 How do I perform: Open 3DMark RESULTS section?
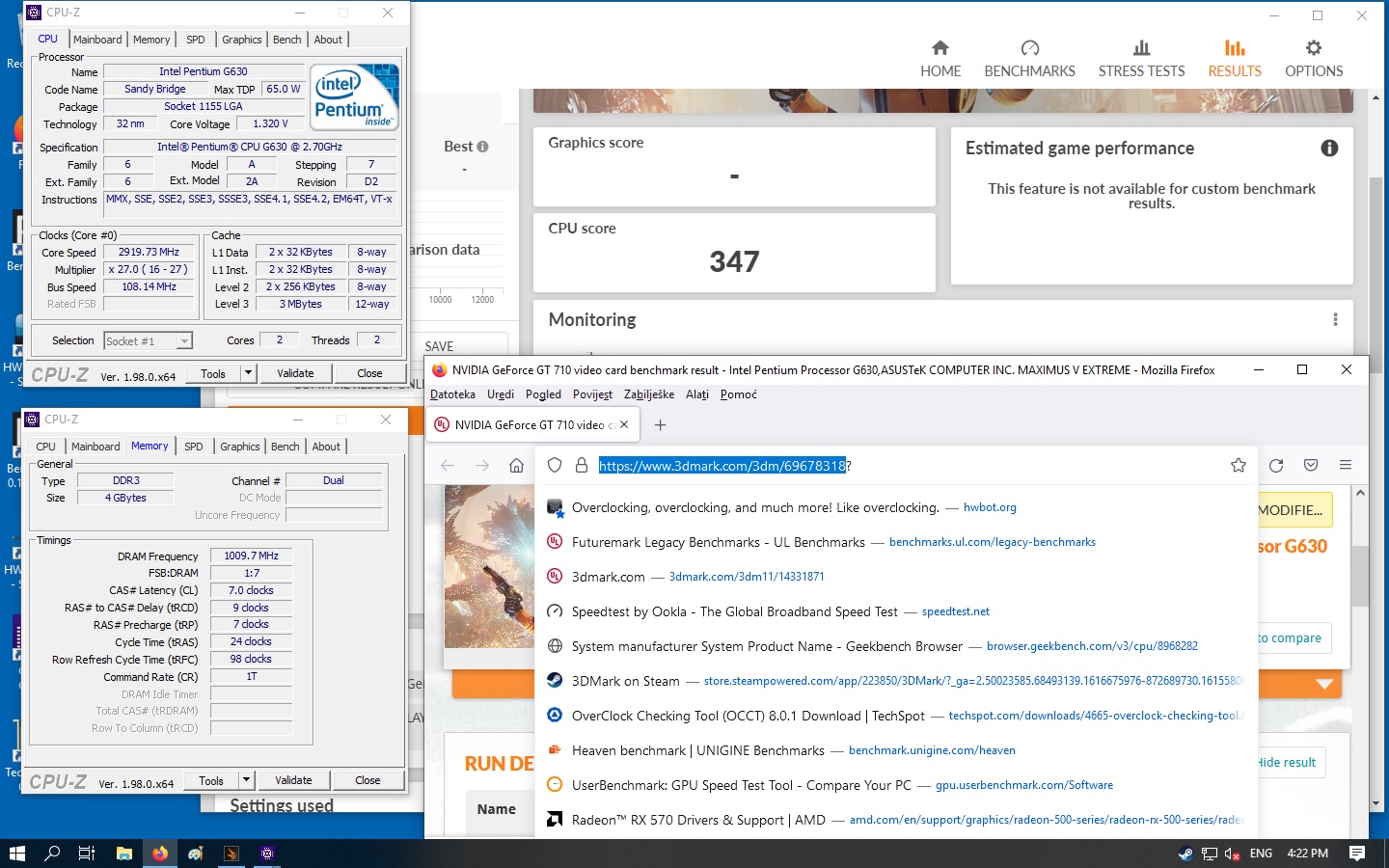[x=1235, y=59]
